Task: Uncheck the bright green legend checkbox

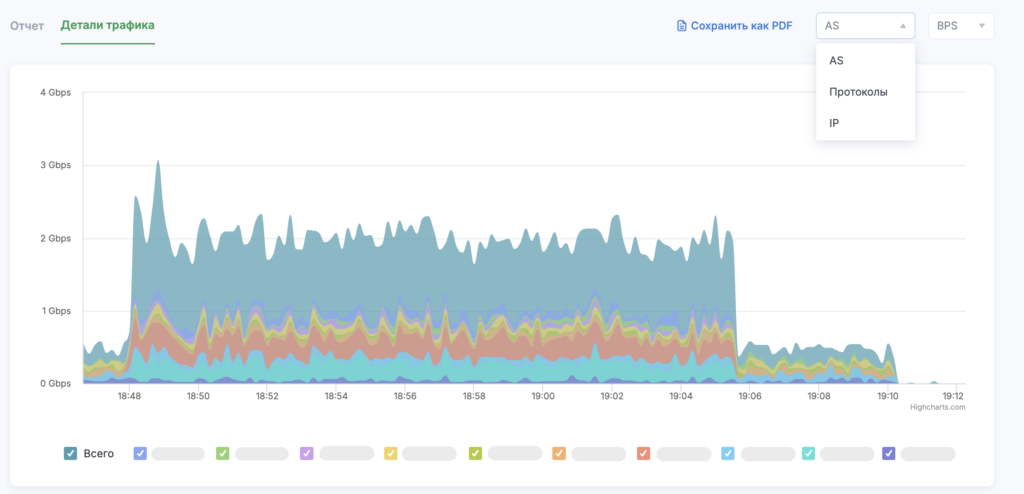Action: click(x=223, y=453)
